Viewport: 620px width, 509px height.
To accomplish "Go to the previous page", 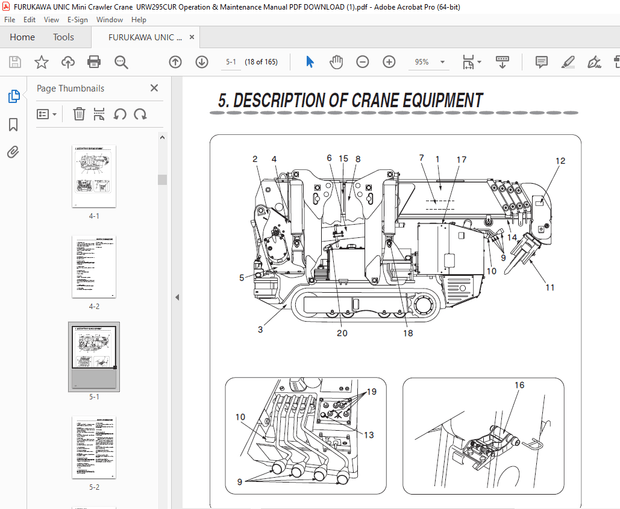I will (175, 62).
